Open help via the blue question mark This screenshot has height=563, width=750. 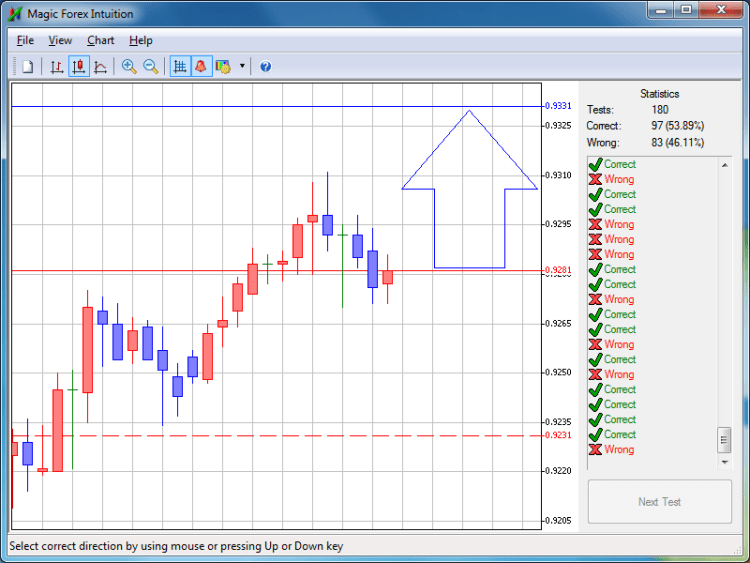pyautogui.click(x=265, y=66)
